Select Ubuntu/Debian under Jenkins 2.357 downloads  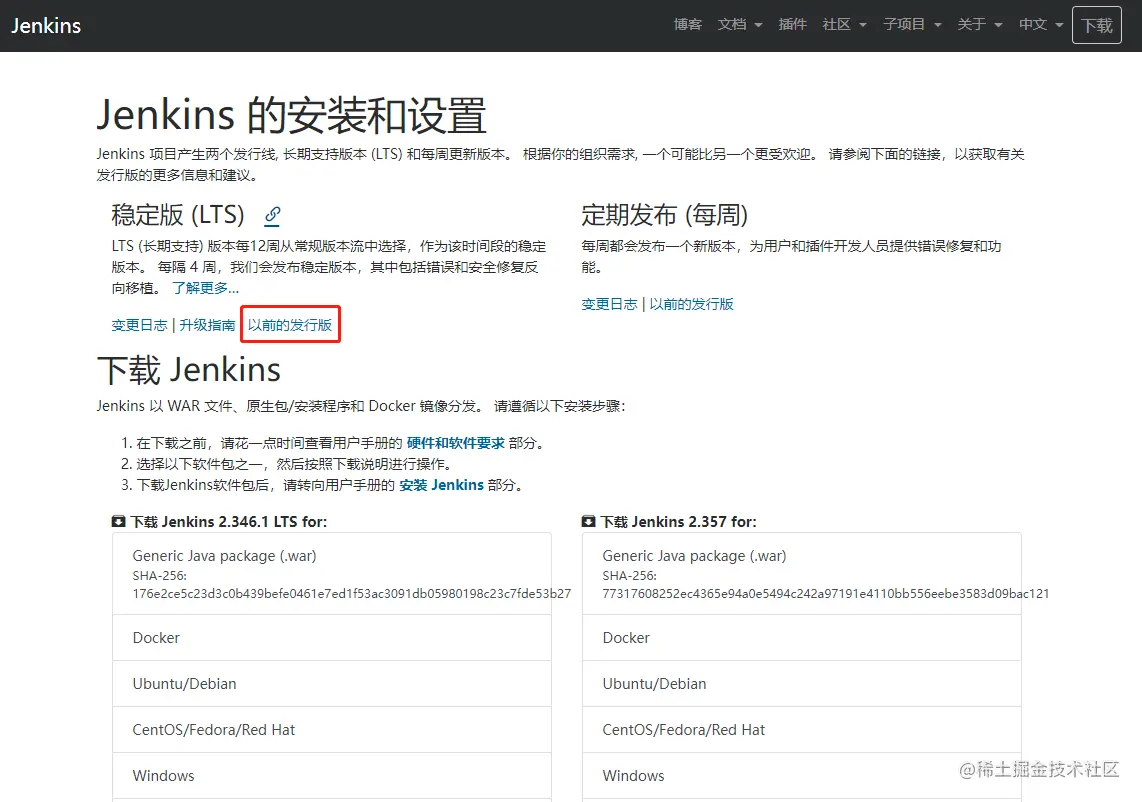tap(802, 683)
